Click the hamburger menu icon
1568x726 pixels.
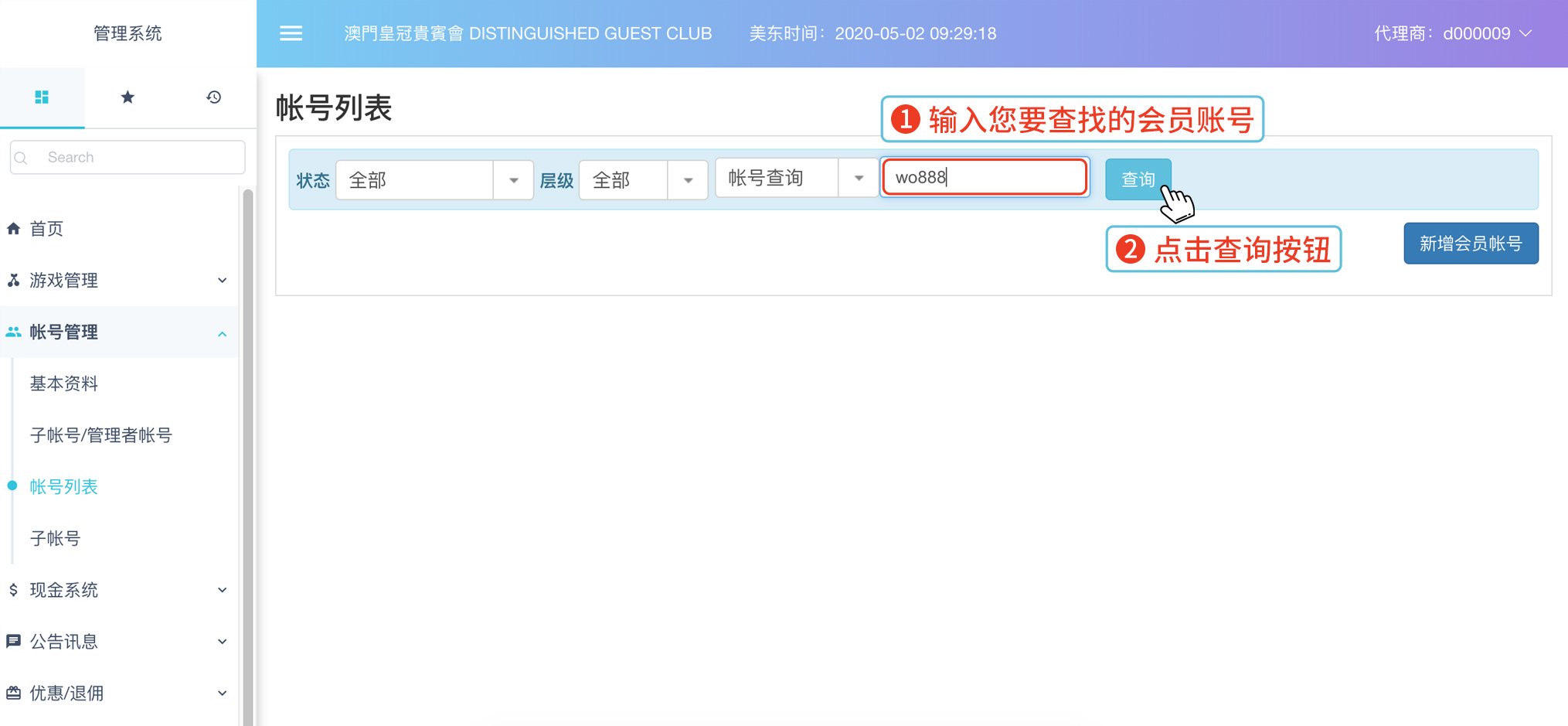click(291, 33)
